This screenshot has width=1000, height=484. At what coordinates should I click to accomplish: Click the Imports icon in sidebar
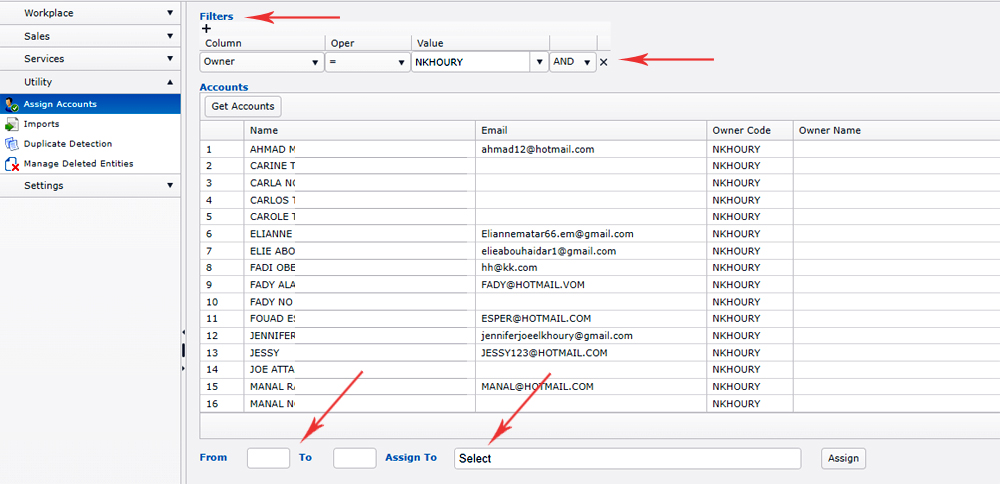(12, 124)
